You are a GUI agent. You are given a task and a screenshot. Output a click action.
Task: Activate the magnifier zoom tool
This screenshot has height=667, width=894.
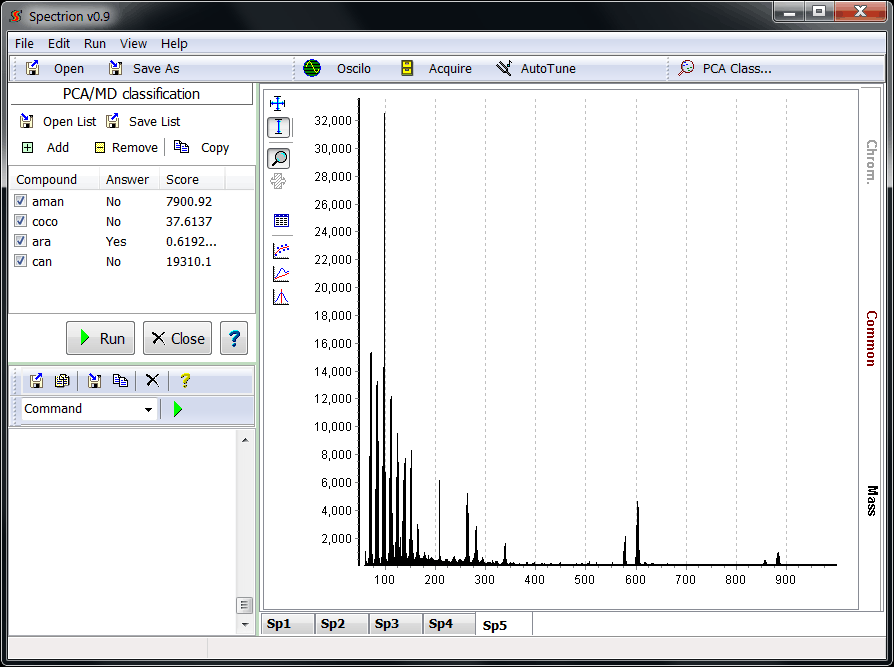click(279, 158)
